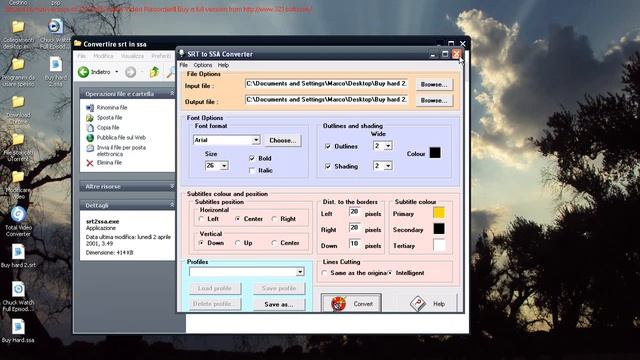Open the Options menu

click(202, 65)
